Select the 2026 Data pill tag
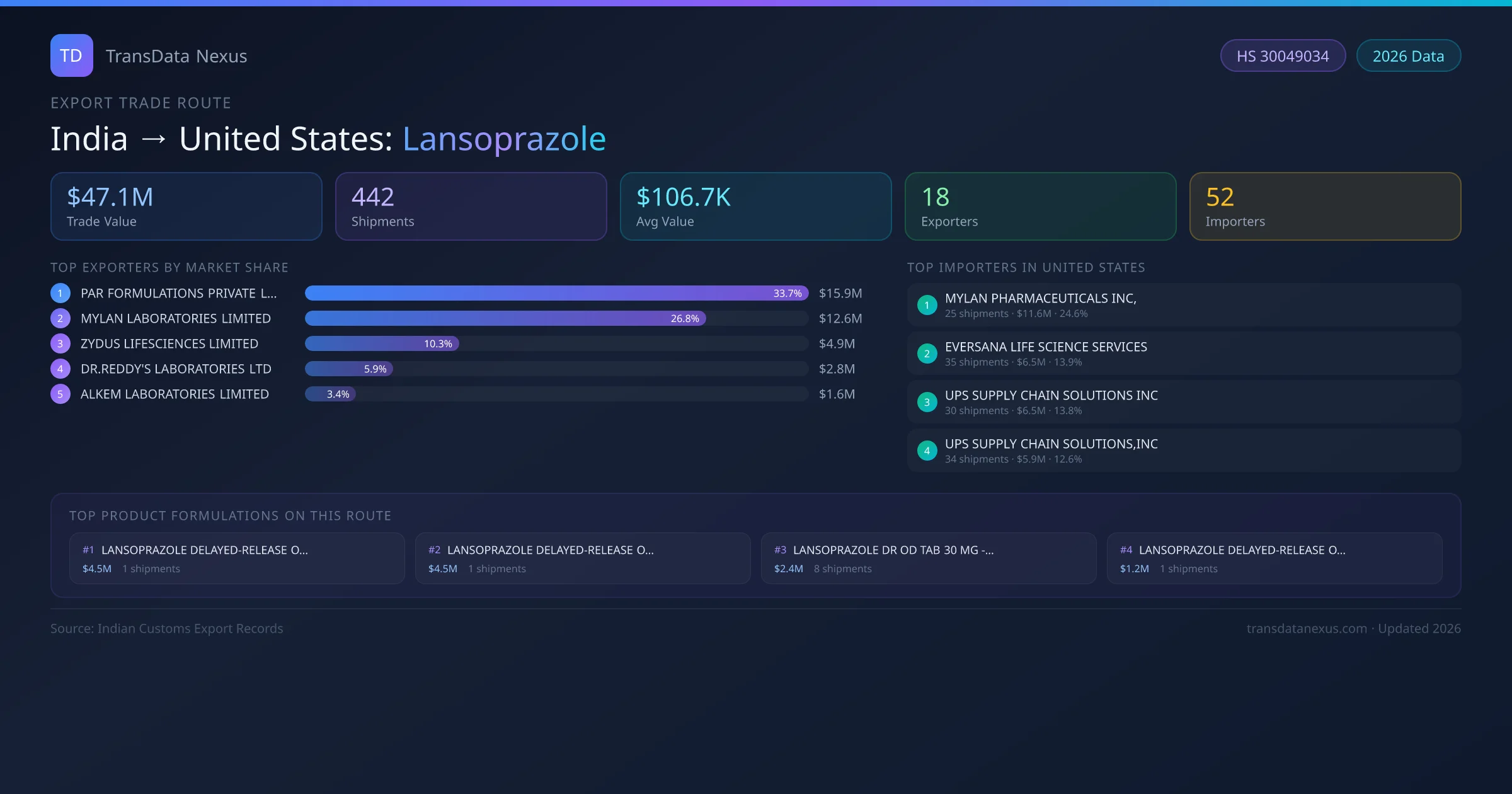Screen dimensions: 1512x794 coord(1408,56)
